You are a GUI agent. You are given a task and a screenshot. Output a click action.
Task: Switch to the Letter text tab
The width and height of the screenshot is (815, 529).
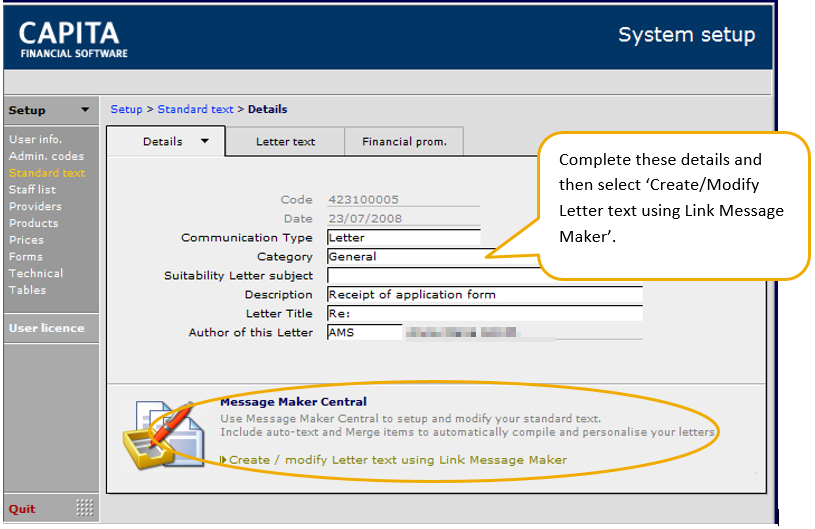tap(285, 141)
